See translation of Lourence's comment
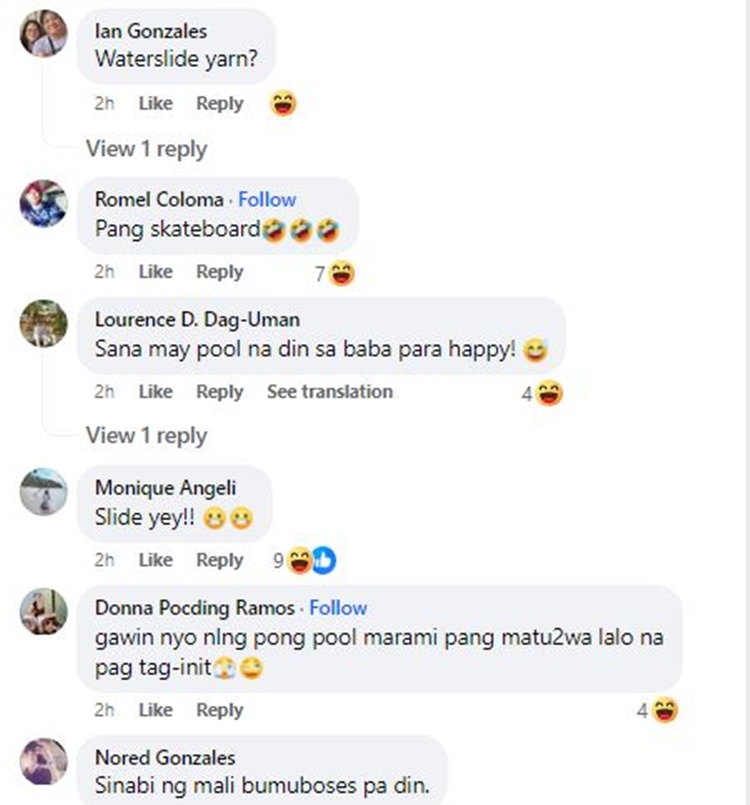 tap(329, 392)
